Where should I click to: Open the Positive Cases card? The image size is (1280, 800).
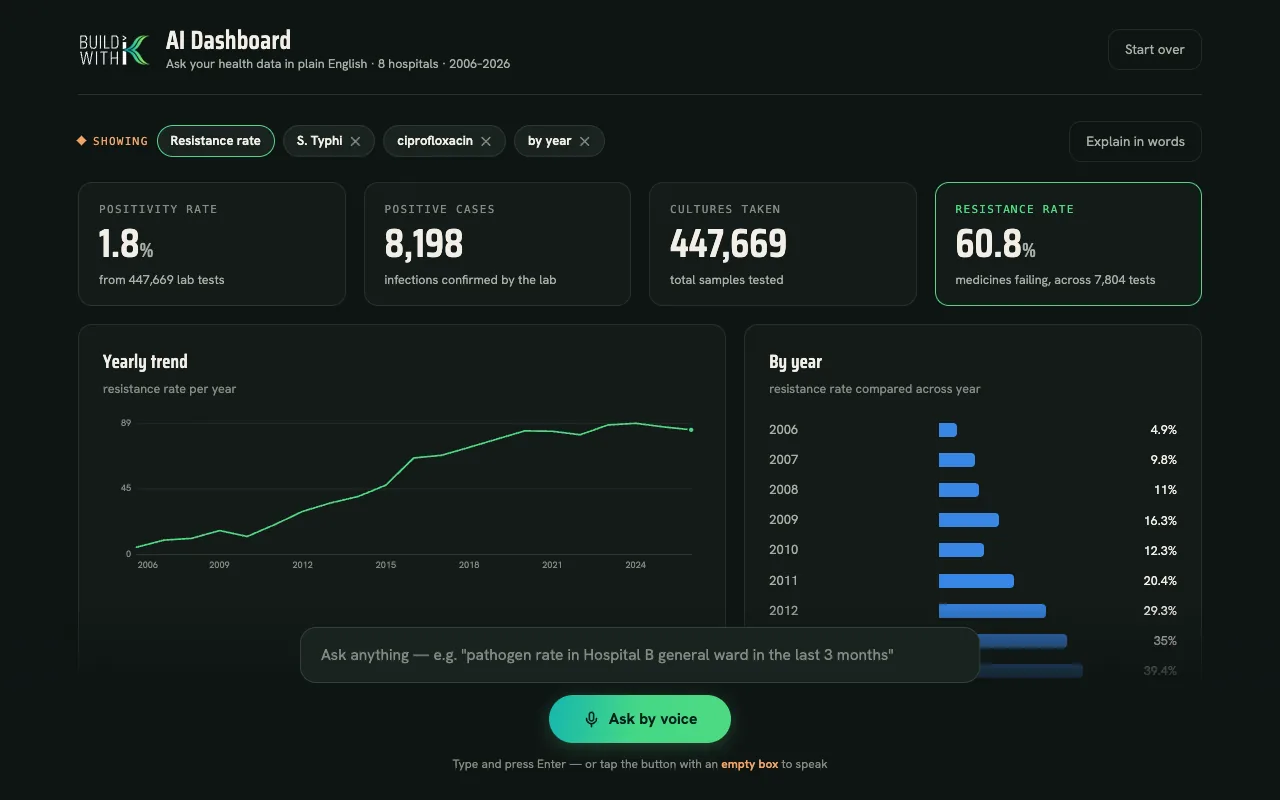[x=497, y=244]
